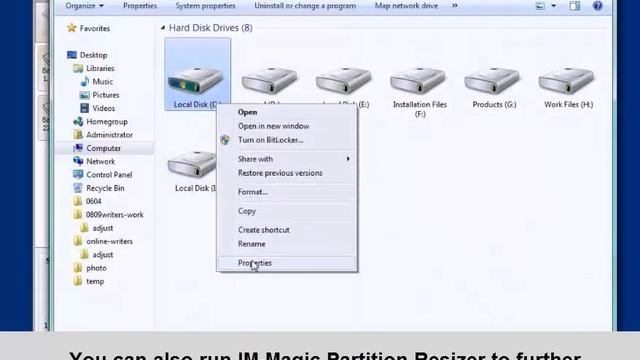The width and height of the screenshot is (640, 360).
Task: Click Map network drive in toolbar
Action: click(406, 6)
